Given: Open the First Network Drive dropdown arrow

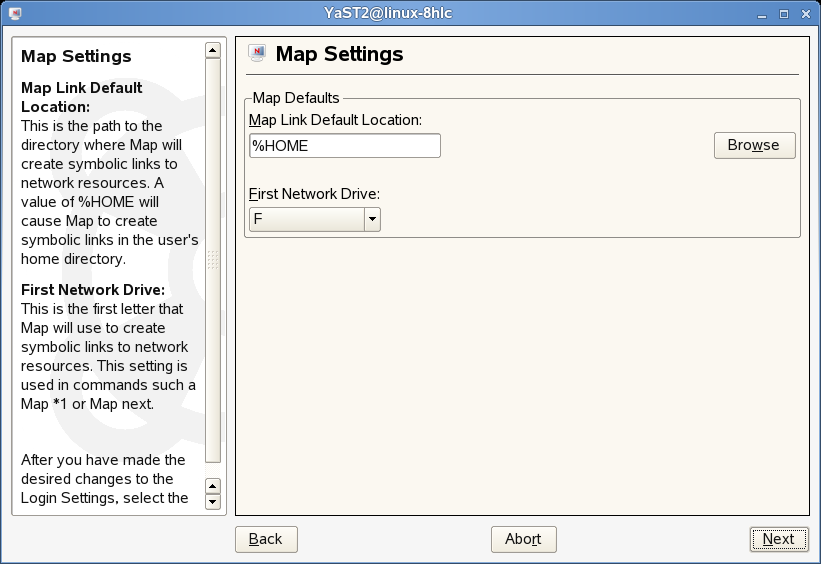Looking at the screenshot, I should point(372,219).
